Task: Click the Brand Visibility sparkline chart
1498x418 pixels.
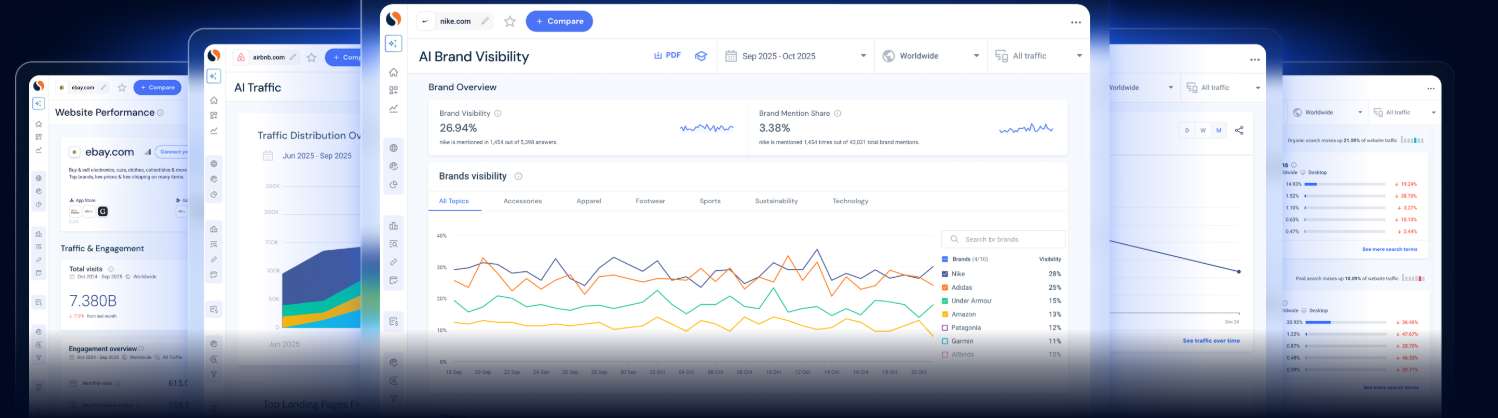Action: click(x=706, y=128)
